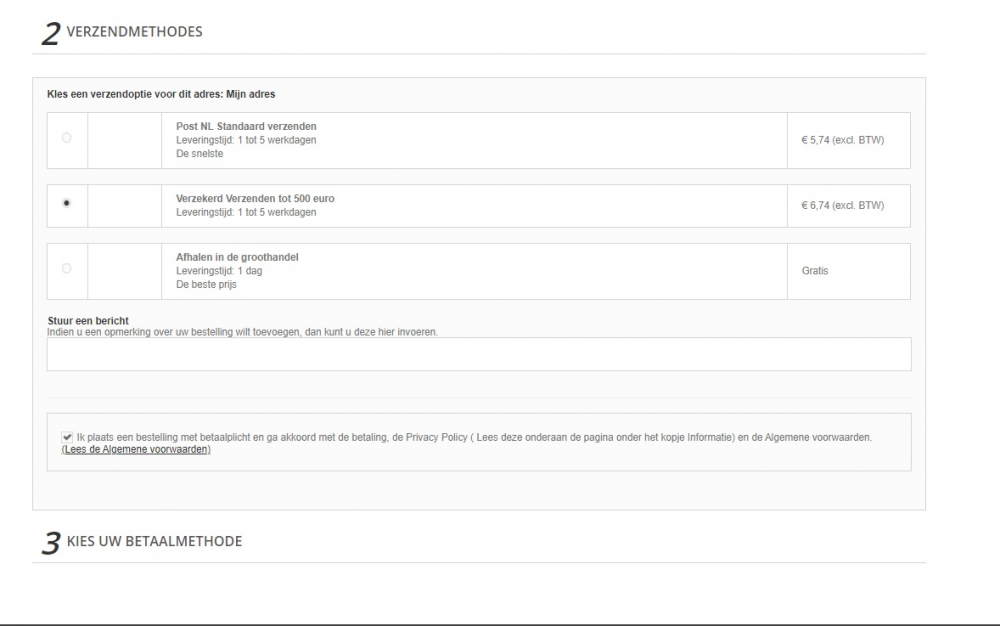Open the Lees de Algemene voorwaarden link
The height and width of the screenshot is (626, 1000).
[136, 449]
